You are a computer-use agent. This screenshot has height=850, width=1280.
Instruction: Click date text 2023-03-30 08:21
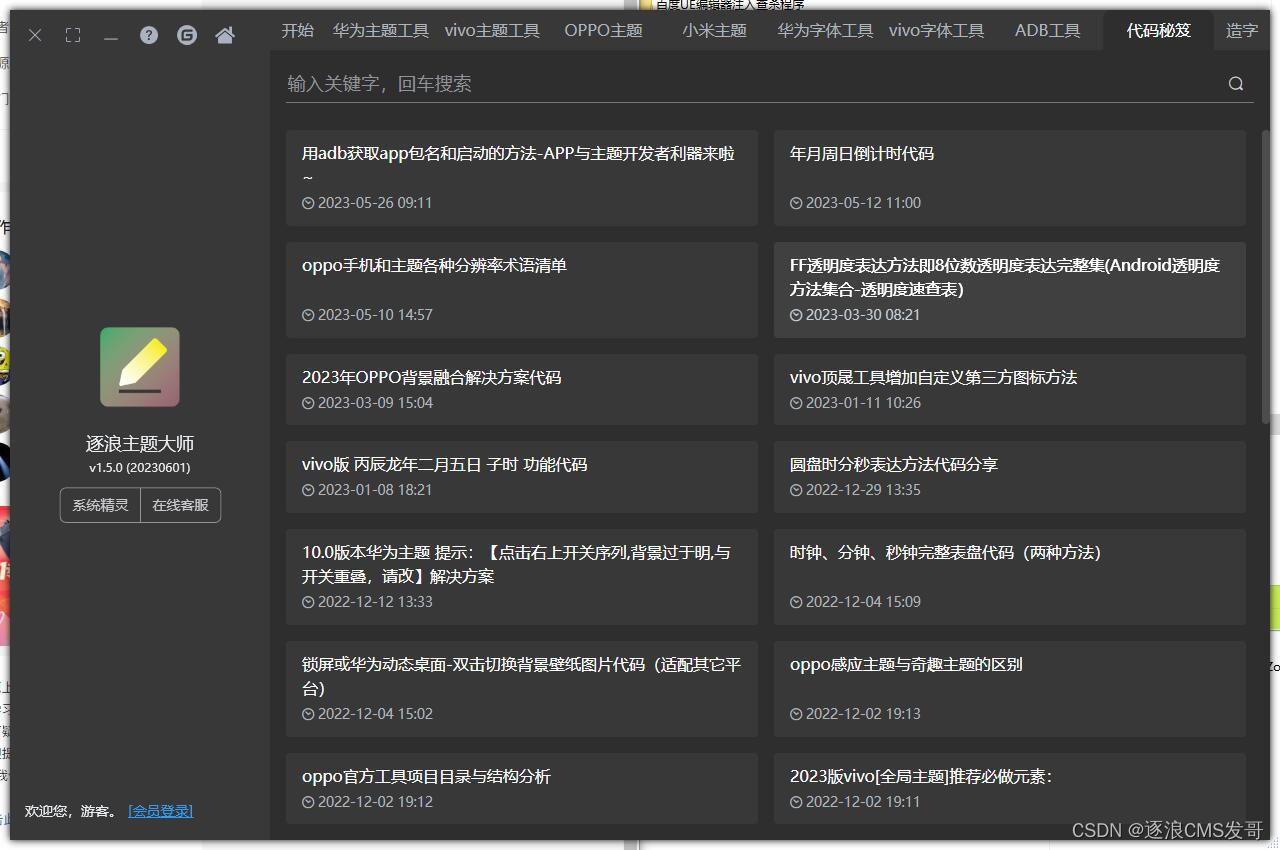pyautogui.click(x=863, y=315)
